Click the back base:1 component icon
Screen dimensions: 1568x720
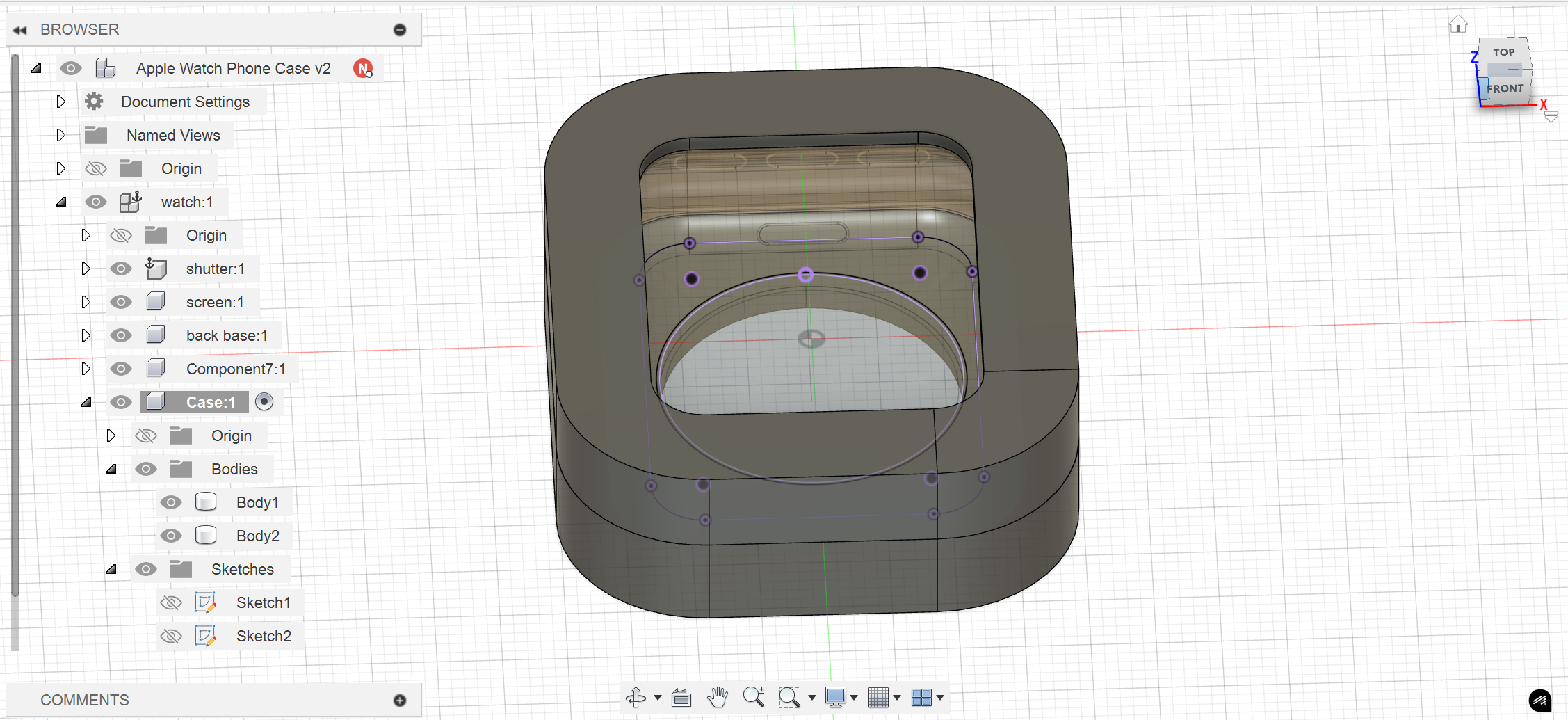coord(156,335)
